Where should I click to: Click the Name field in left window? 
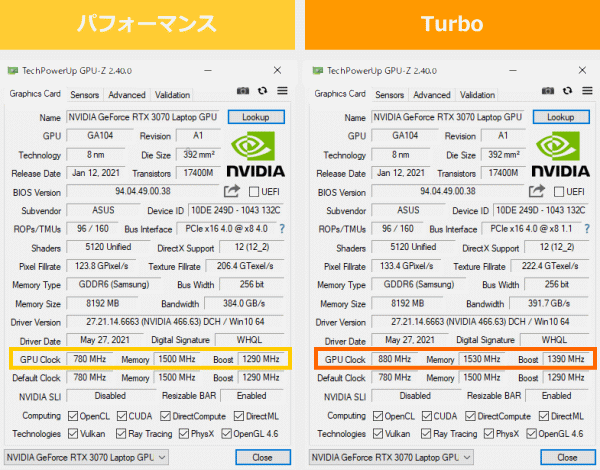coord(143,117)
